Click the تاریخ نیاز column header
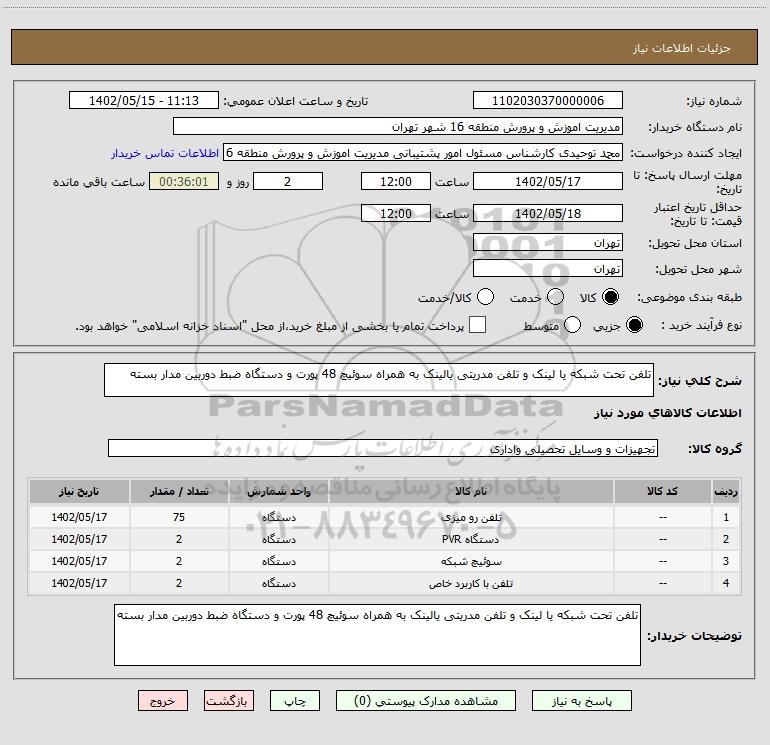Viewport: 770px width, 745px height. tap(79, 492)
